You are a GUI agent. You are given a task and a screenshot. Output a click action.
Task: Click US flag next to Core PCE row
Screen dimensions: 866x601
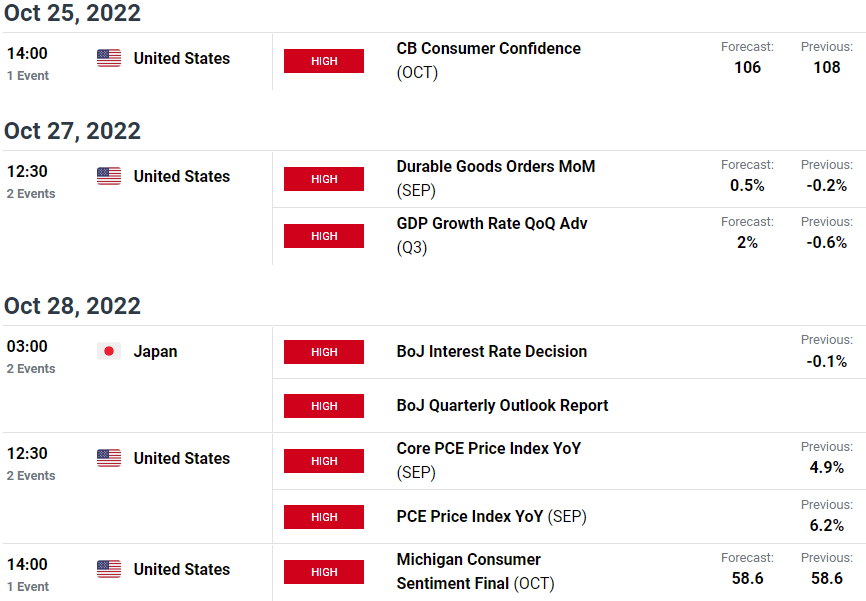point(109,458)
